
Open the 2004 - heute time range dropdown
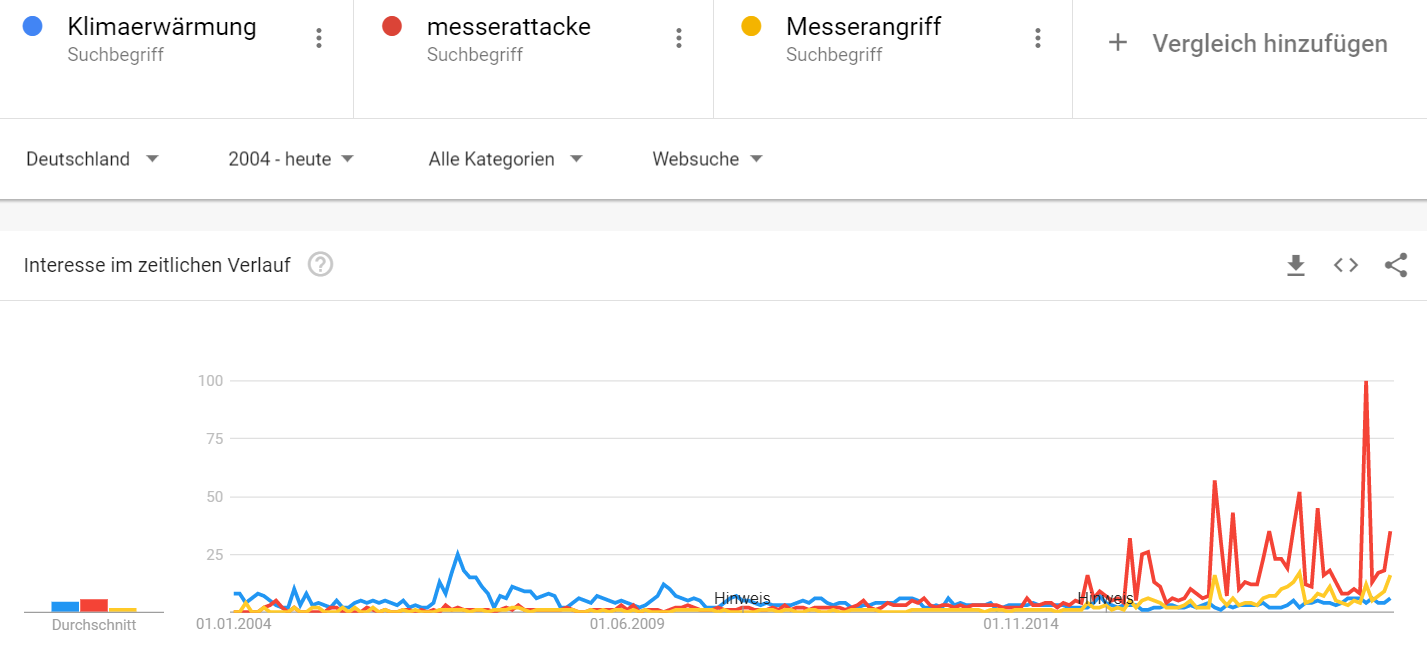pos(291,159)
